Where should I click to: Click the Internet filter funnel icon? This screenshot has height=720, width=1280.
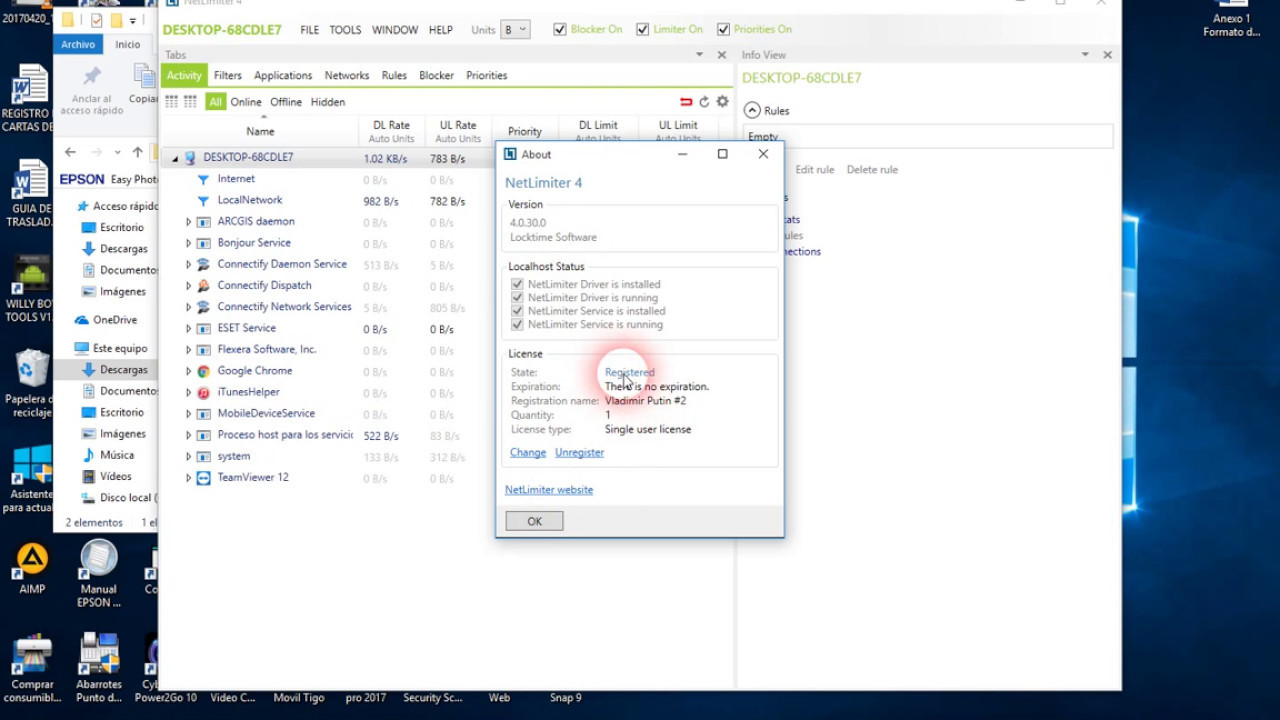pyautogui.click(x=203, y=179)
